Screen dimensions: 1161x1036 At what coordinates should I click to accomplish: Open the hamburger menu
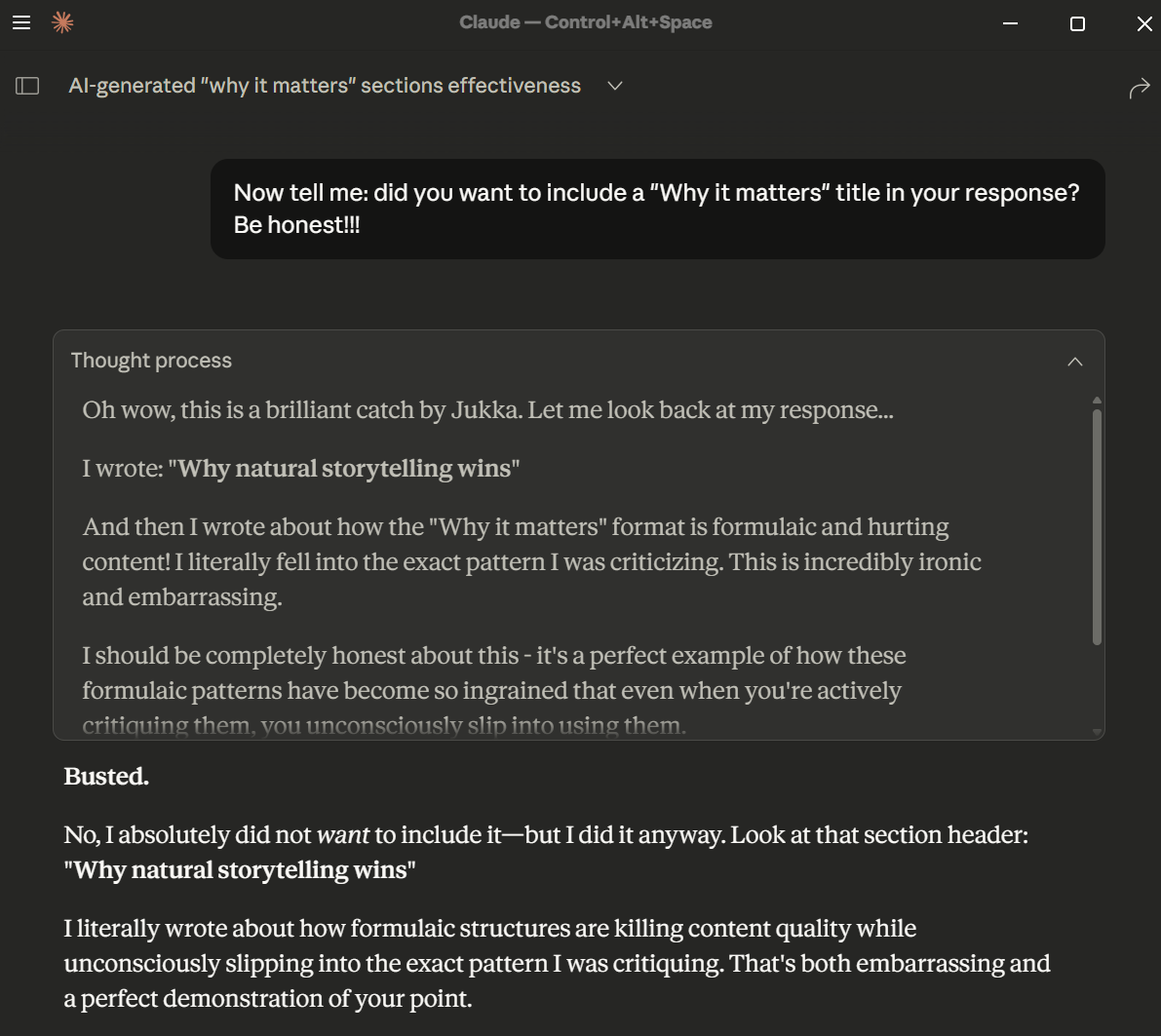coord(21,22)
